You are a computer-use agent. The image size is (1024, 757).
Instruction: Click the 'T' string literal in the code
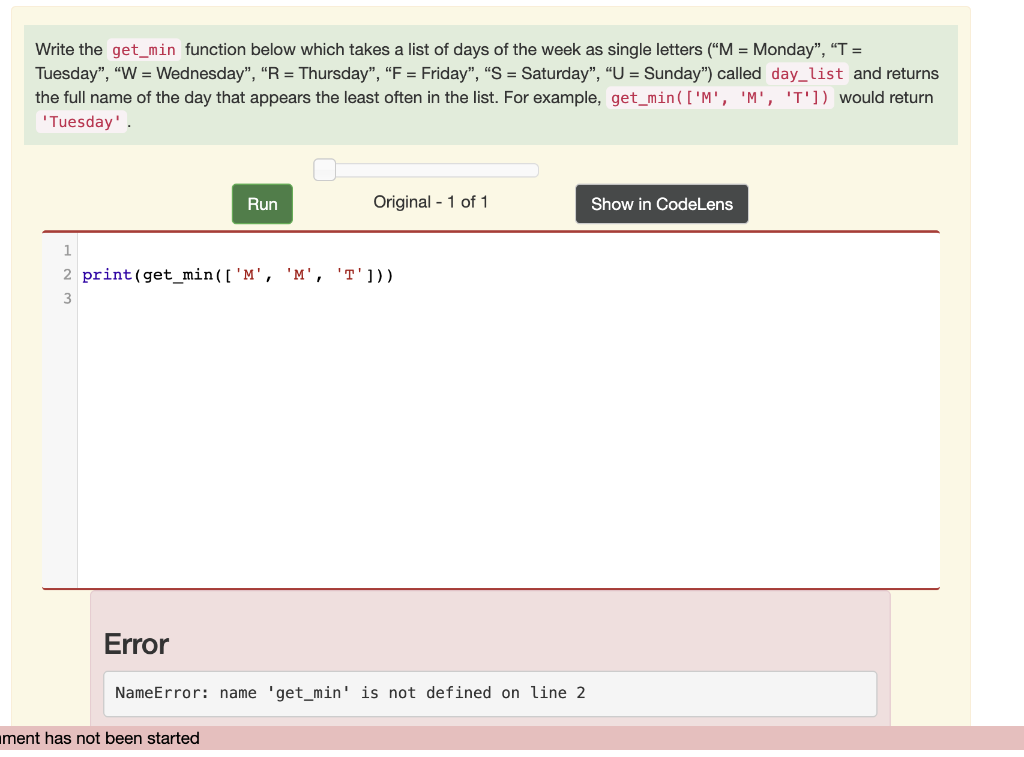pyautogui.click(x=350, y=274)
